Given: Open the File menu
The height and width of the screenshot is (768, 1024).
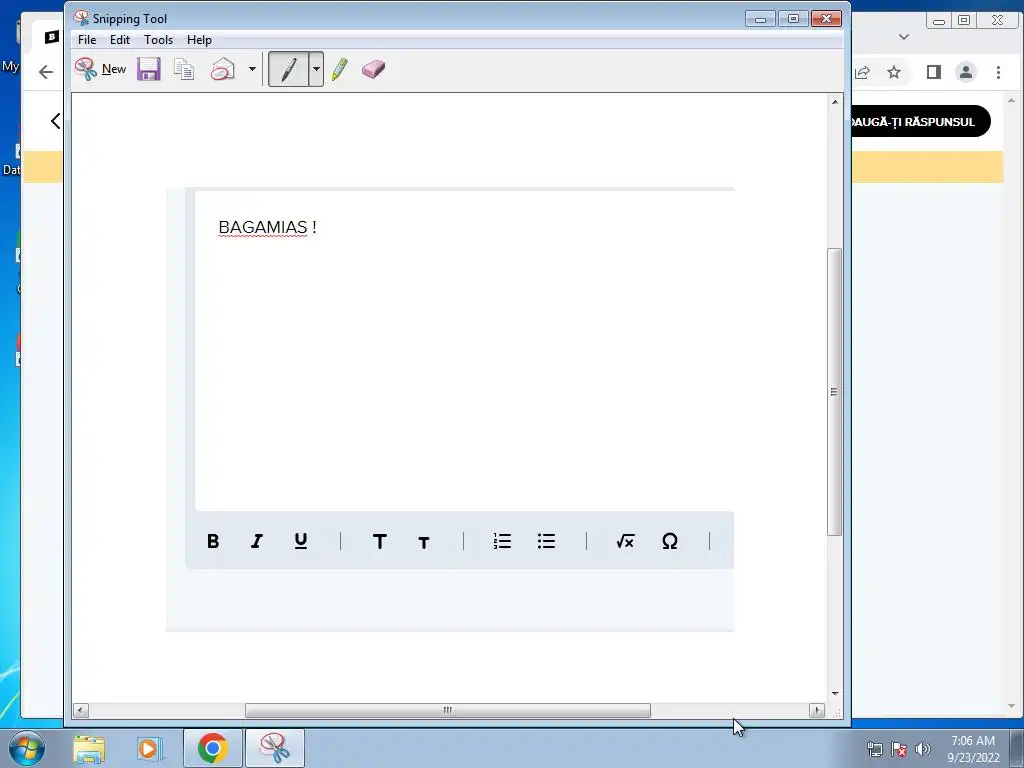Looking at the screenshot, I should (x=87, y=40).
